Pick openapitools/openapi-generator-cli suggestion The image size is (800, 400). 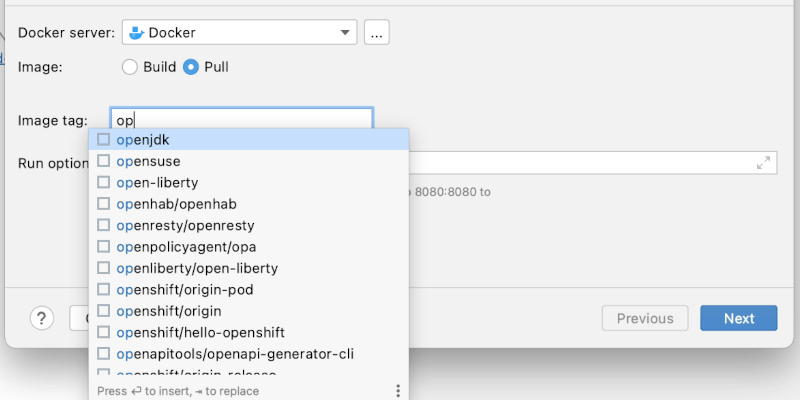click(x=235, y=354)
